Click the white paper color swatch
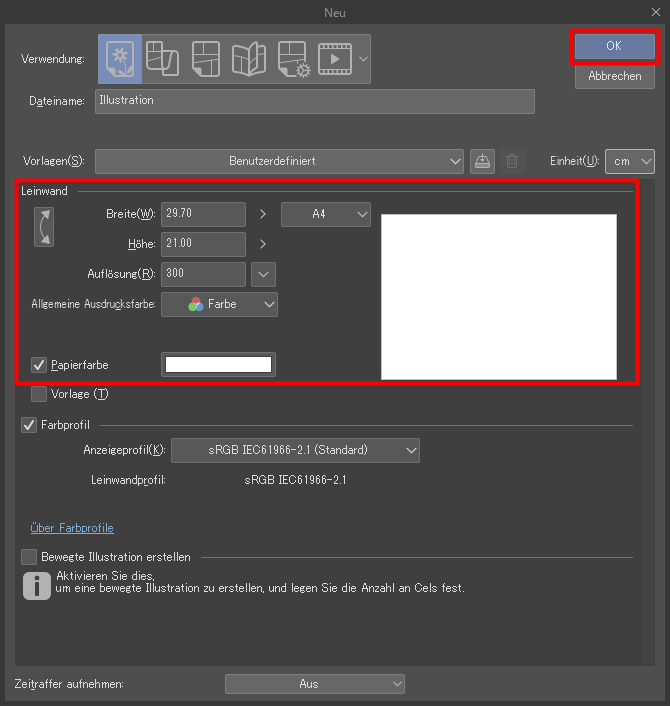Image resolution: width=670 pixels, height=706 pixels. pos(218,364)
